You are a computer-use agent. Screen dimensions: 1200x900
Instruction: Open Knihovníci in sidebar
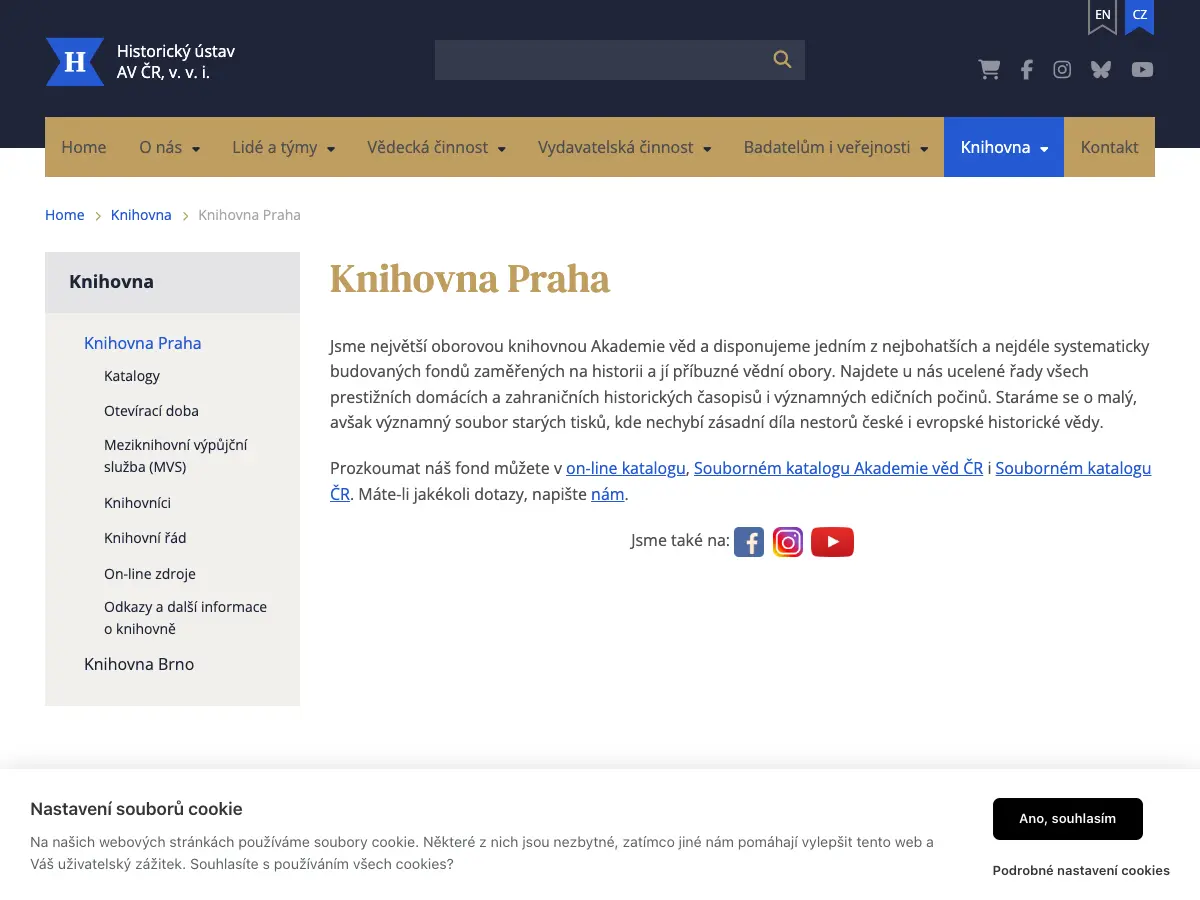137,503
